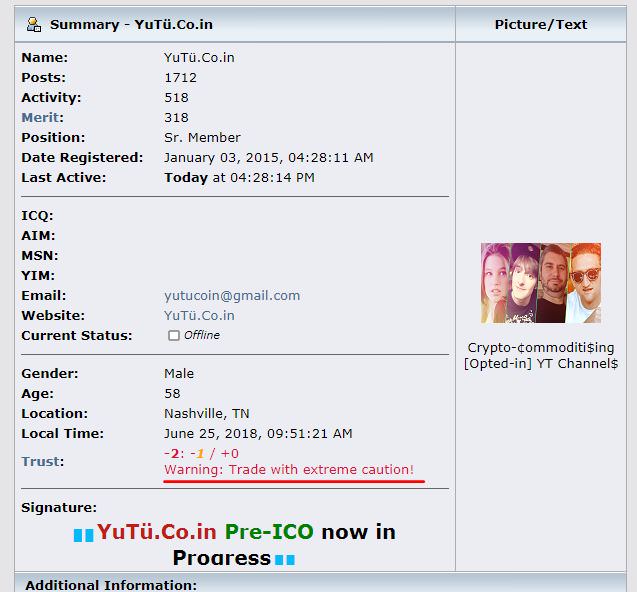Click the blue squares after Progress text
The height and width of the screenshot is (592, 637).
coord(285,560)
